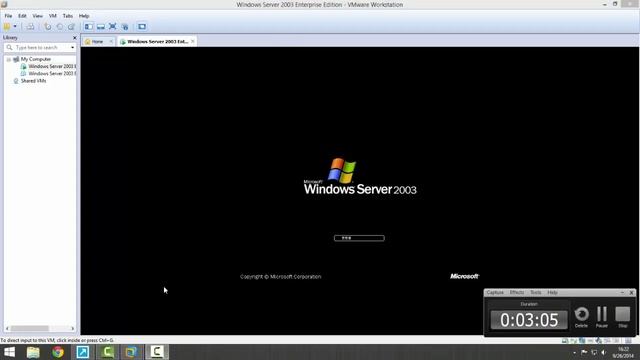
Task: Open Google Chrome from the taskbar
Action: click(x=58, y=352)
